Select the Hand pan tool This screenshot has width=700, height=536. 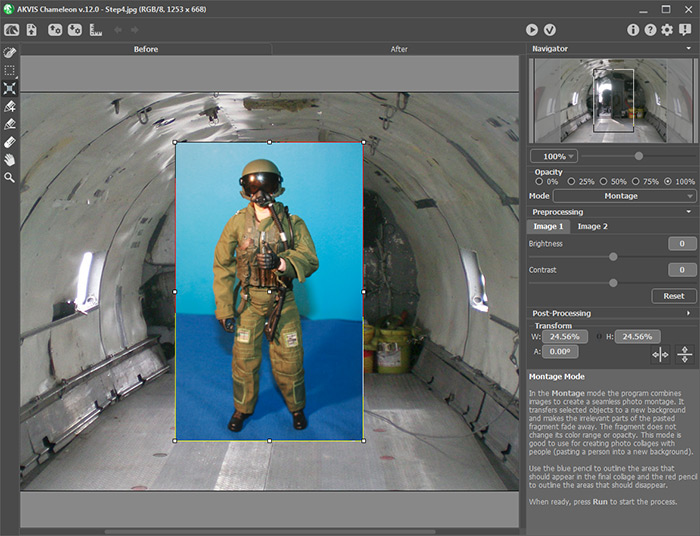pyautogui.click(x=9, y=160)
